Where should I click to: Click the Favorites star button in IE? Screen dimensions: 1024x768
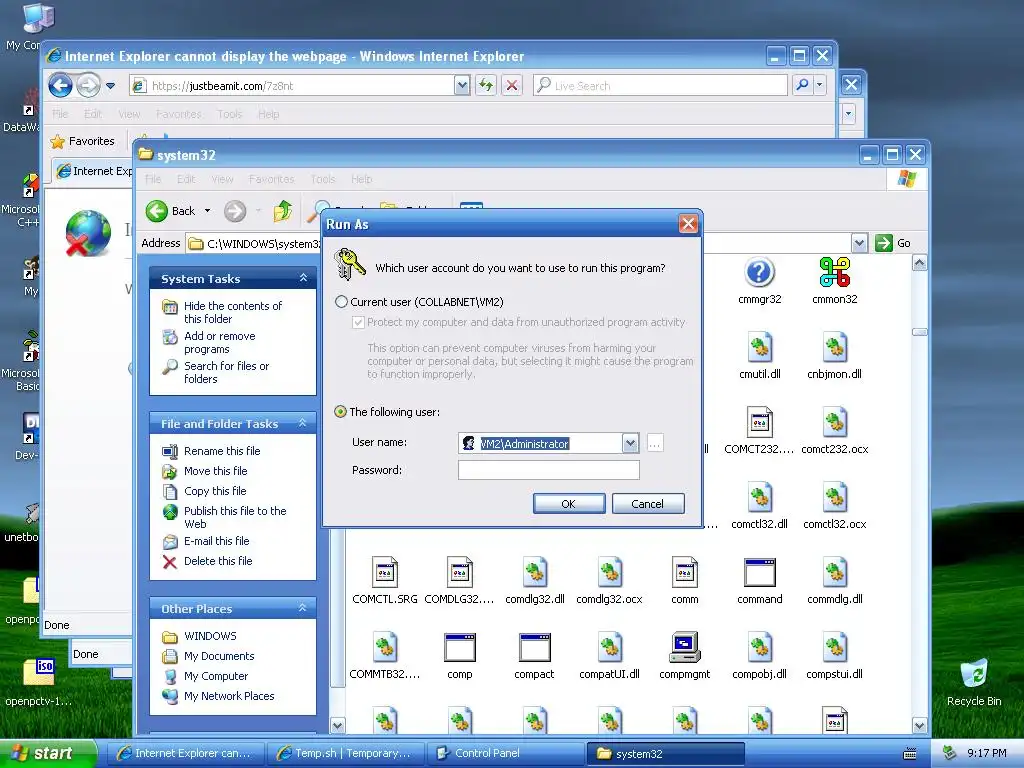click(83, 141)
